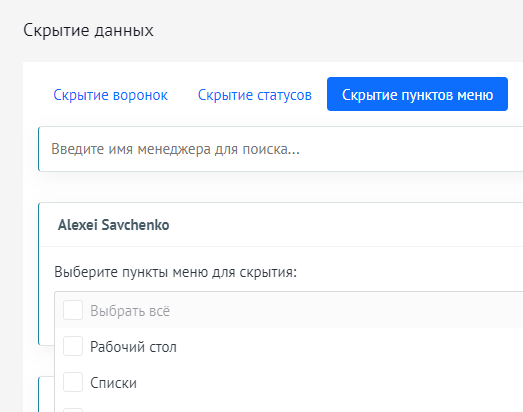Select the Скрытие пунктов меню tab

pyautogui.click(x=417, y=94)
